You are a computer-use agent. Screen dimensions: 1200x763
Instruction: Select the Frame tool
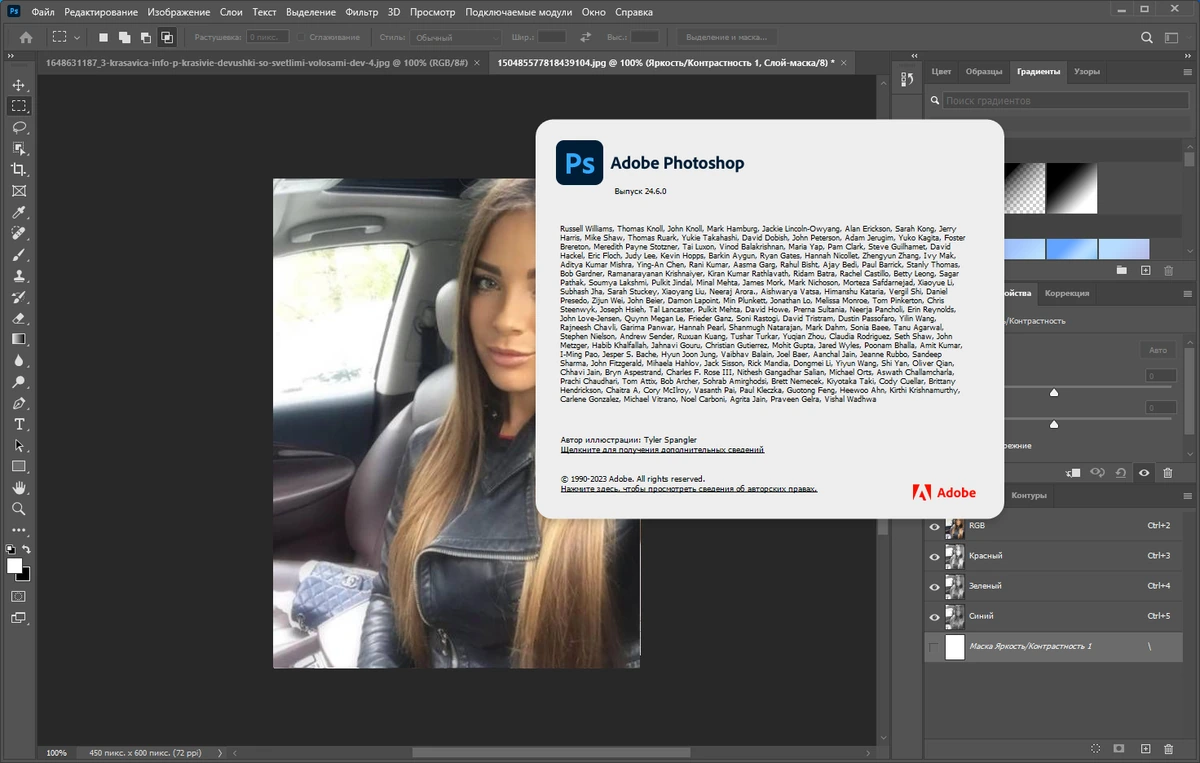click(x=19, y=191)
